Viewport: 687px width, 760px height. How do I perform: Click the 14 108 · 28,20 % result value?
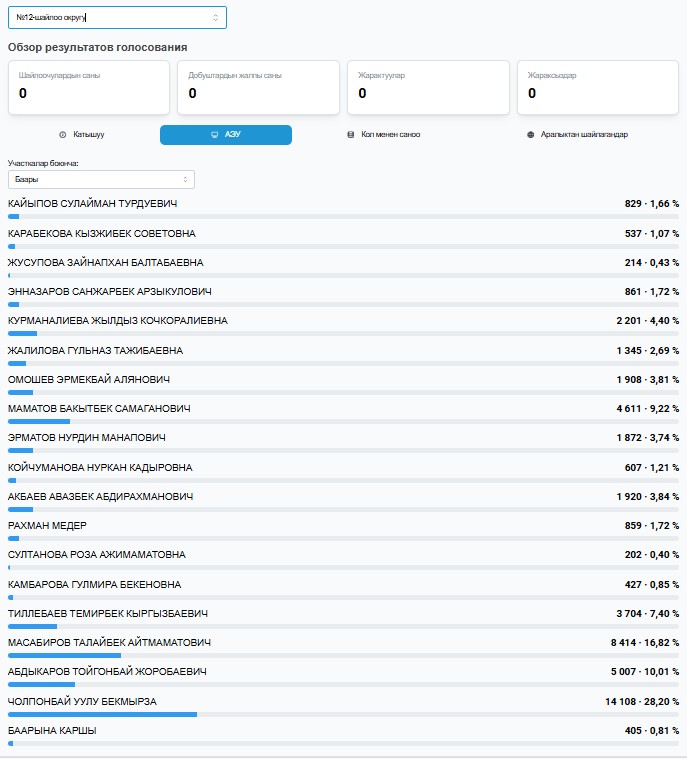pyautogui.click(x=641, y=701)
